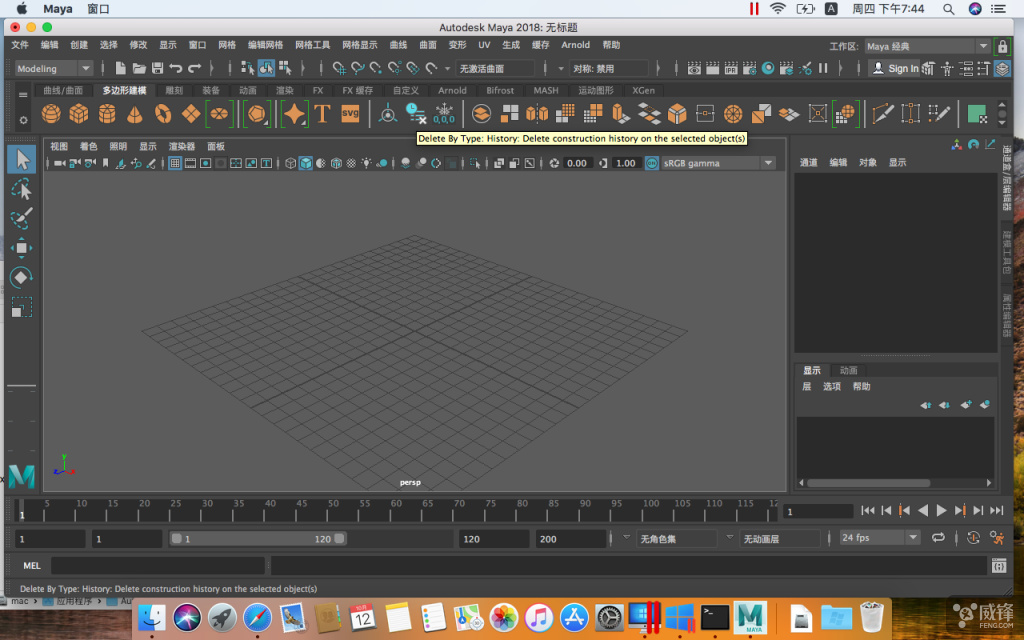Select the Select tool arrow
Image resolution: width=1024 pixels, height=640 pixels.
[x=22, y=159]
